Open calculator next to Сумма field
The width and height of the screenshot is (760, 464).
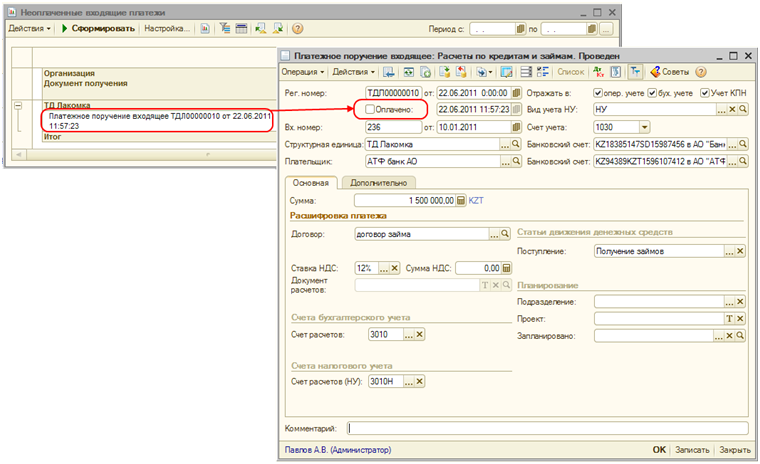click(461, 201)
